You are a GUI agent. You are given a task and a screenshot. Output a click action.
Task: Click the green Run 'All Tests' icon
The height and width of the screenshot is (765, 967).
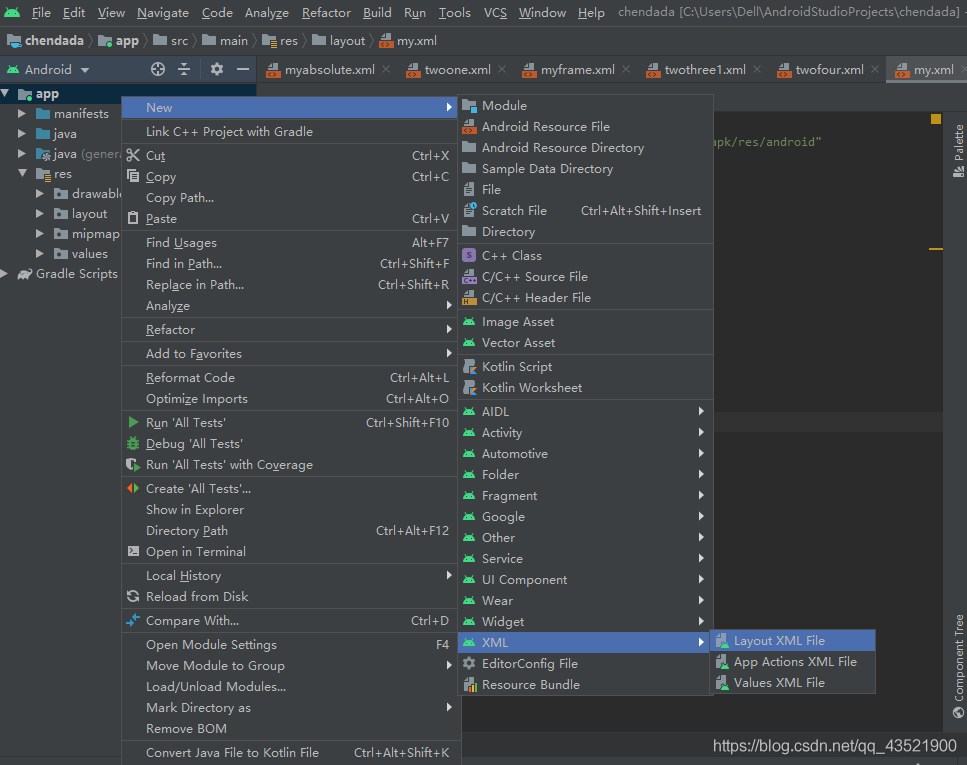click(x=133, y=423)
